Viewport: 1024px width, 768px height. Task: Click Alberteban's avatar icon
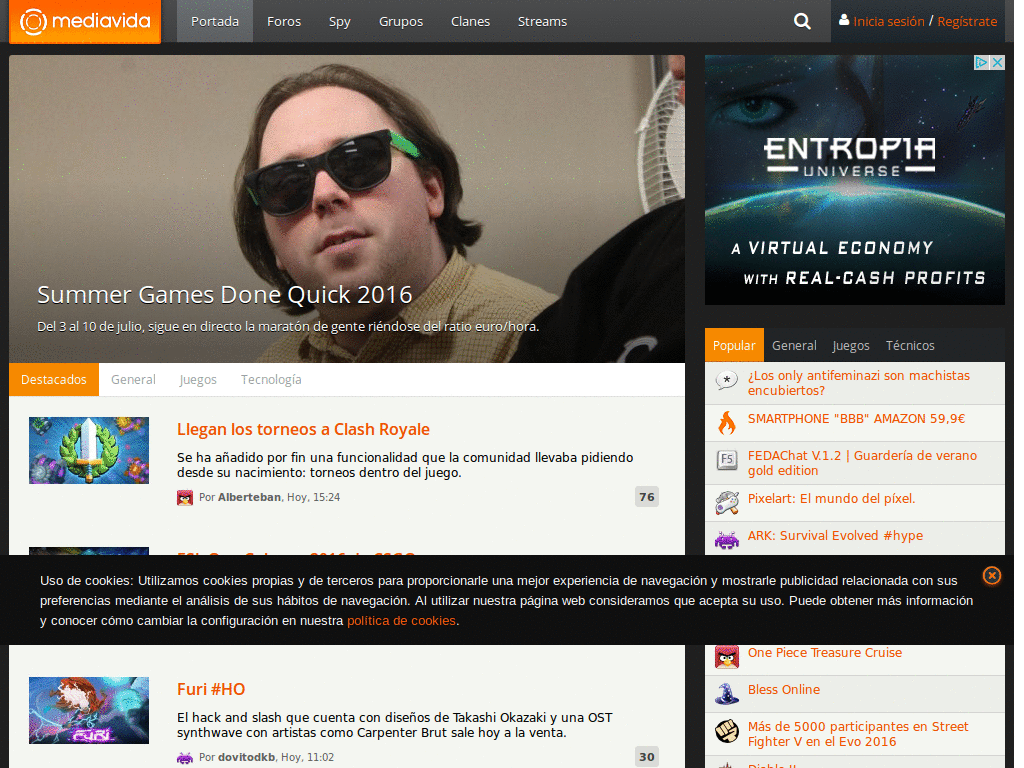pos(185,498)
